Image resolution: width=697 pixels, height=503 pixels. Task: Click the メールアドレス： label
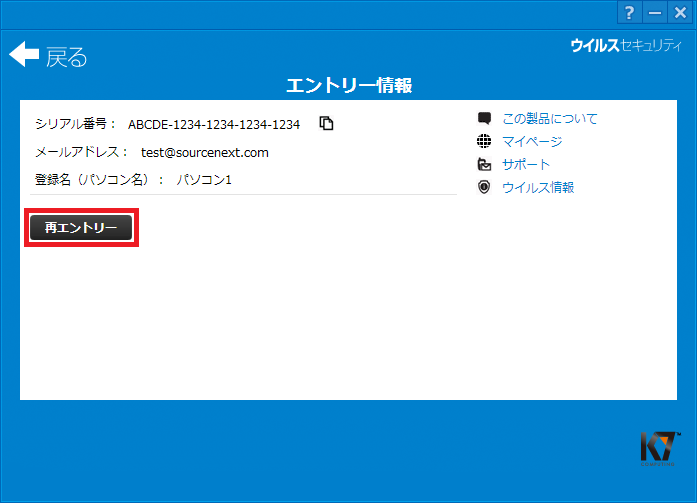pos(82,152)
